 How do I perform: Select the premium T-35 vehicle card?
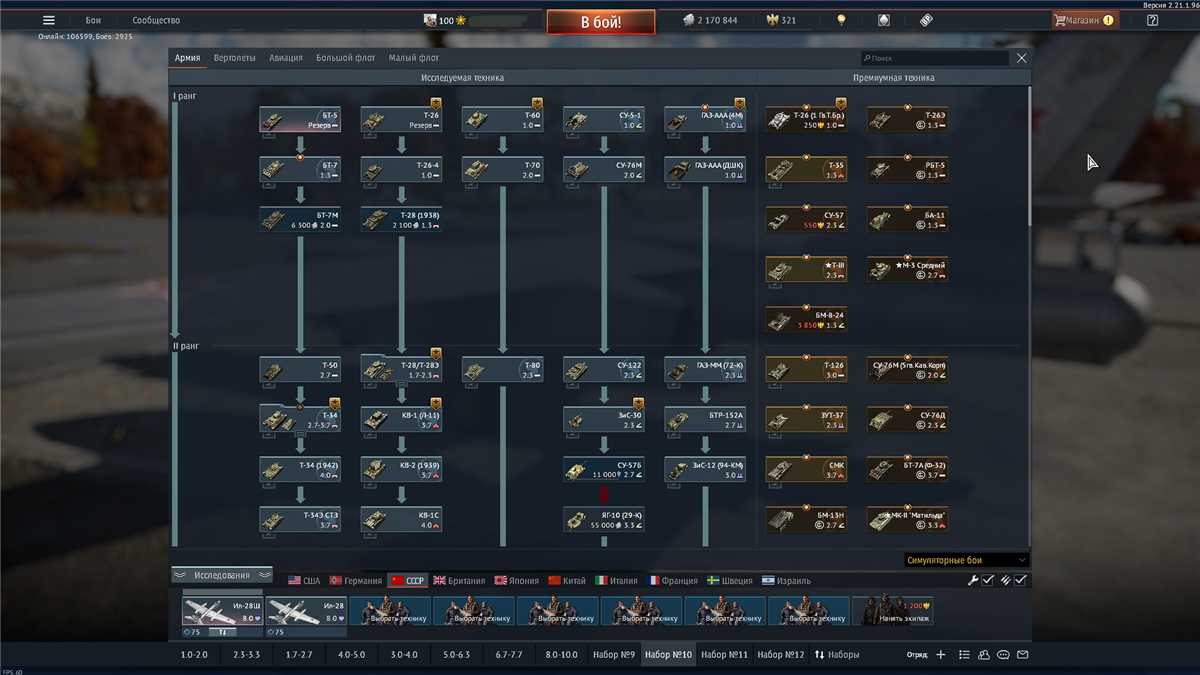pyautogui.click(x=806, y=170)
